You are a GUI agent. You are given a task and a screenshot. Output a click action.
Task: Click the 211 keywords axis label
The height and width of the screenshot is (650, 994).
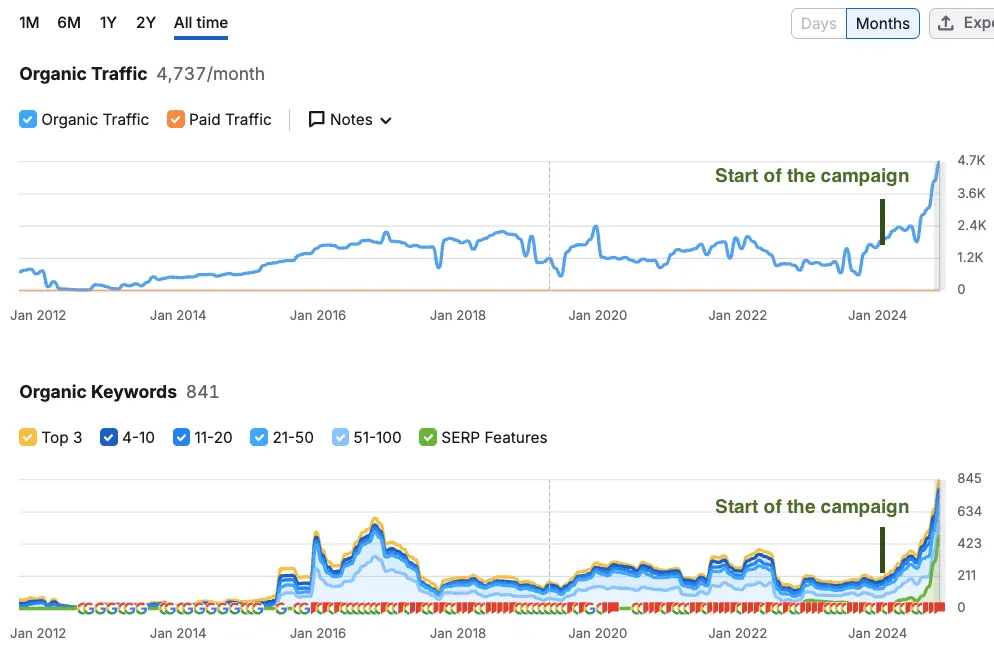point(967,575)
